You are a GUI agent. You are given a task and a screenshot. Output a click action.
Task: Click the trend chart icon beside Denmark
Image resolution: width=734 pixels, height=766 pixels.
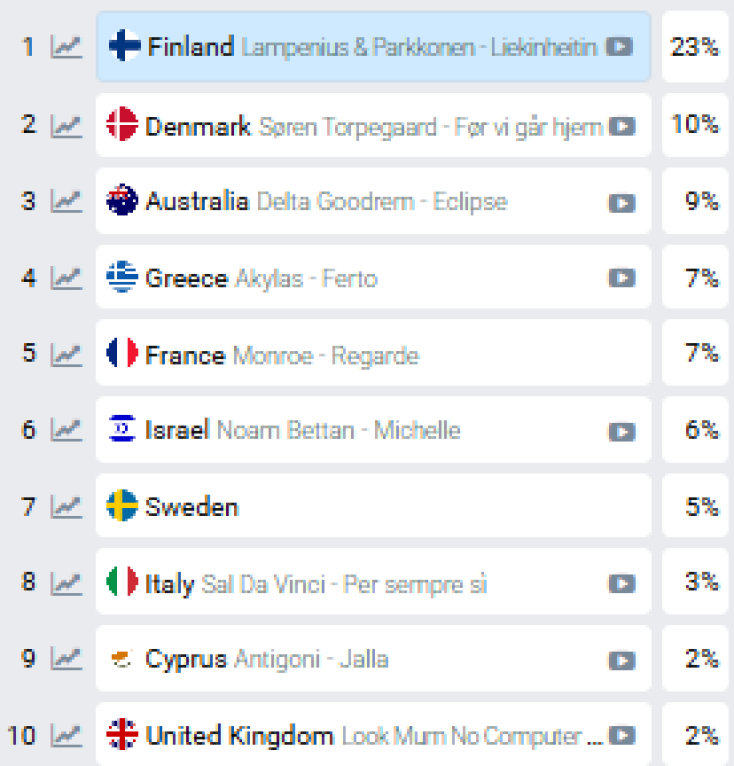point(66,125)
